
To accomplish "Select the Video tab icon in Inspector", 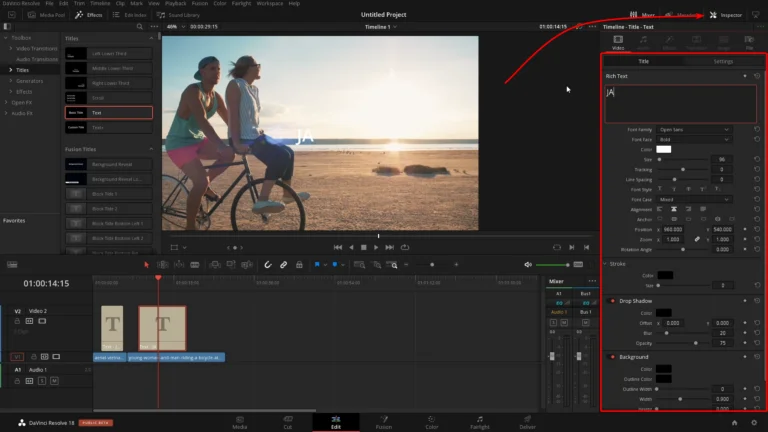I will click(x=618, y=42).
